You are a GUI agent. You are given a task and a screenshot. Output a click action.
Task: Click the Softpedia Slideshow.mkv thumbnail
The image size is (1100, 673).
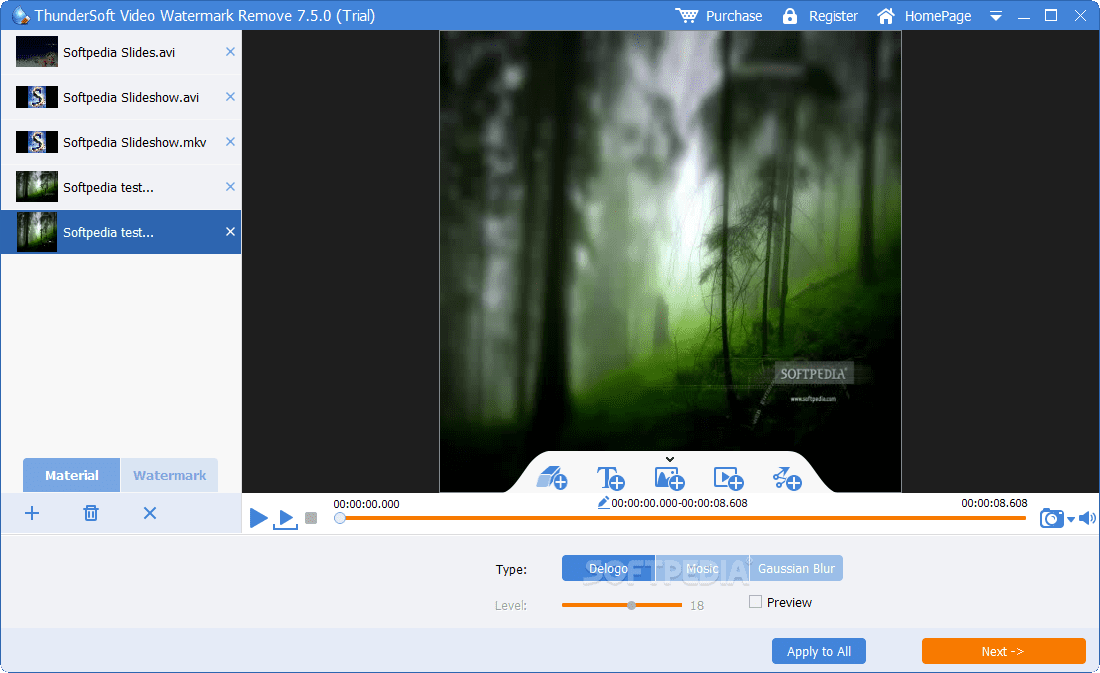[x=36, y=142]
